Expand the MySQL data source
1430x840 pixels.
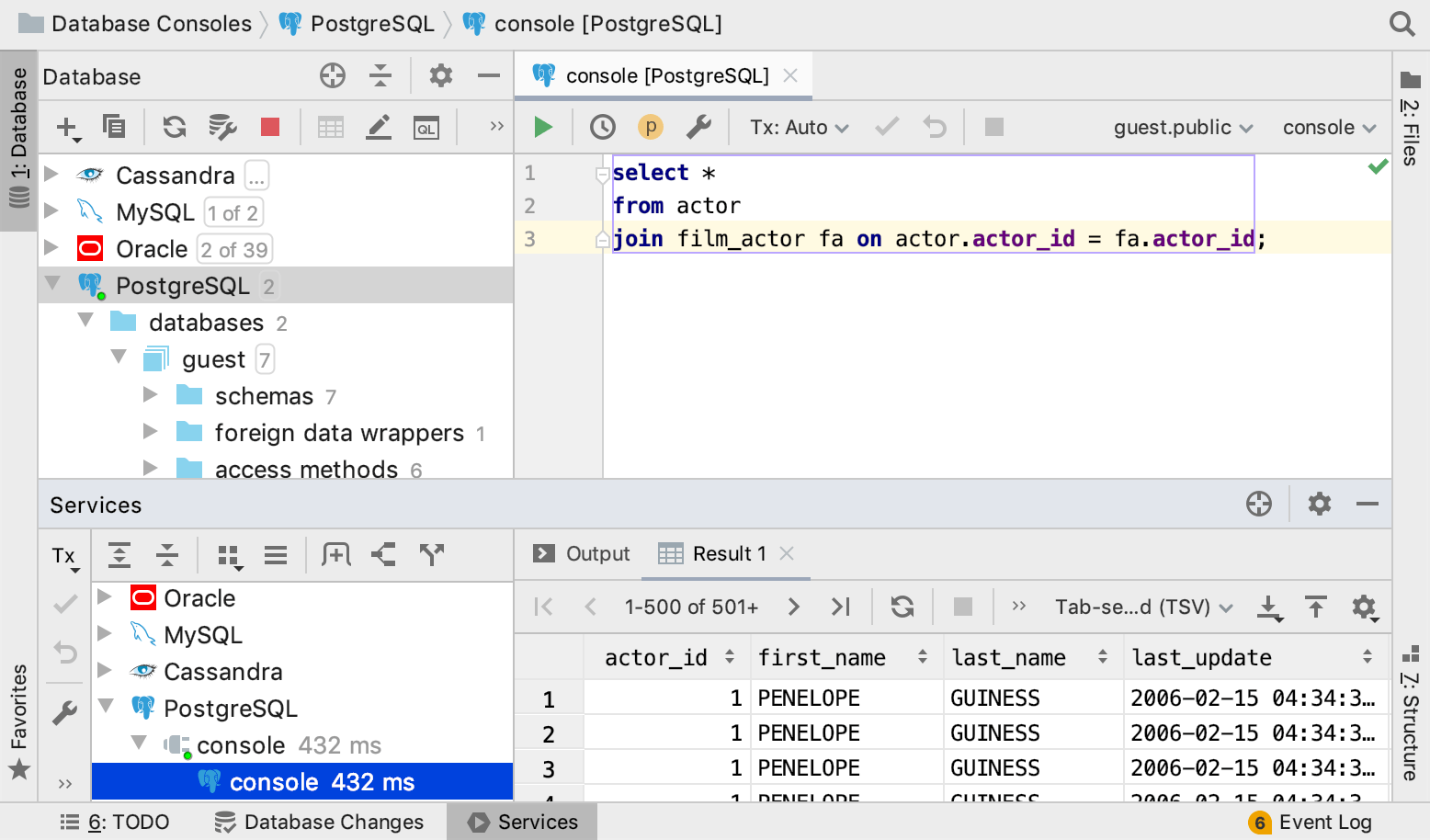(x=52, y=210)
